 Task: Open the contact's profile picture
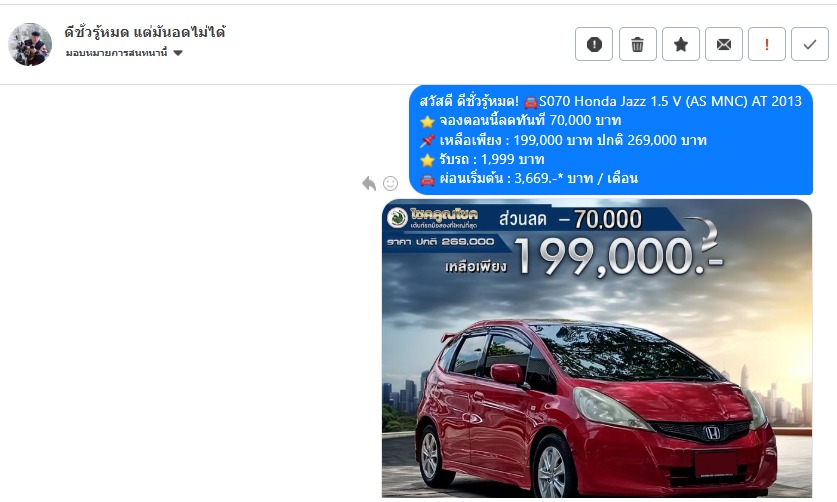30,44
